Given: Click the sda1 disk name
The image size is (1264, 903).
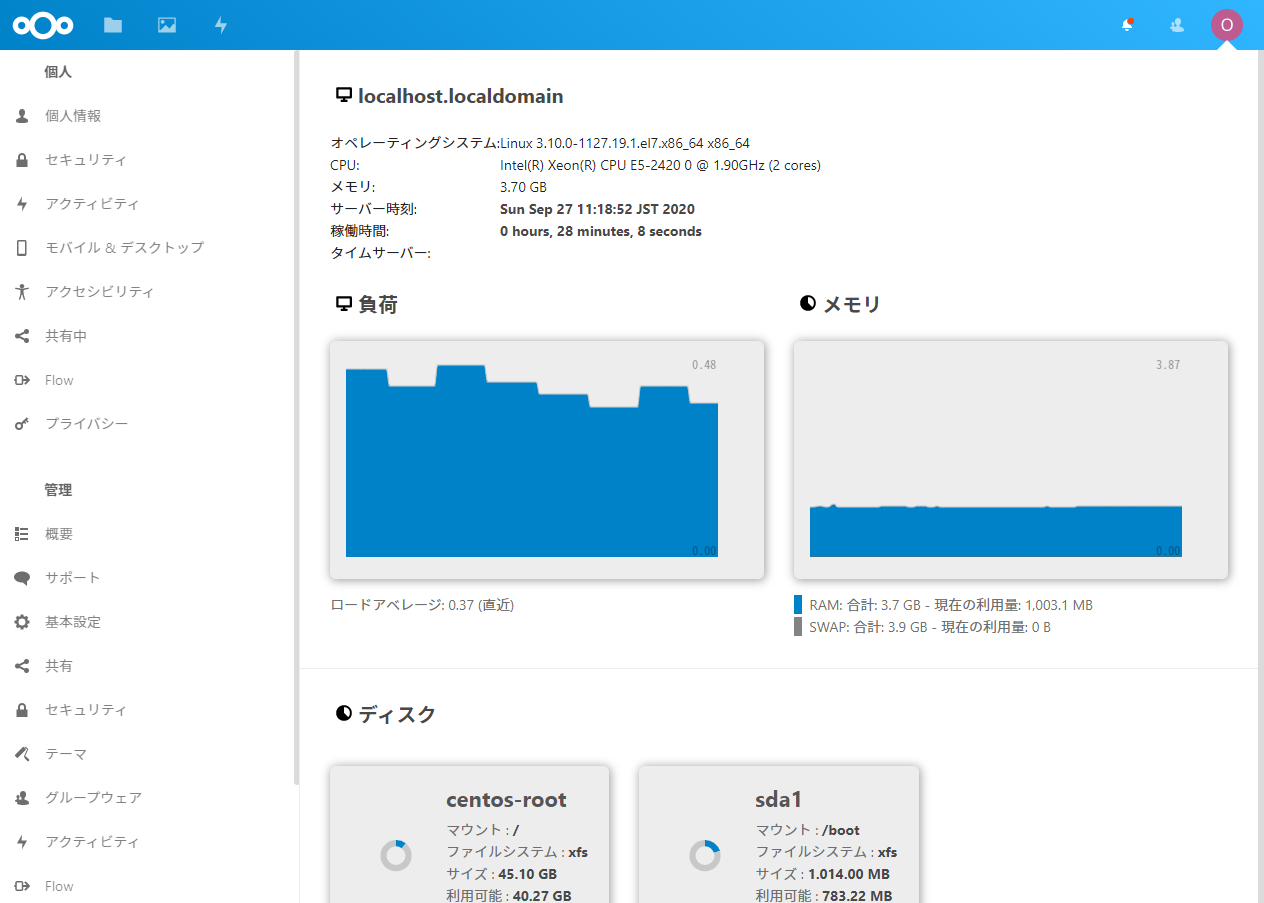Looking at the screenshot, I should point(779,800).
